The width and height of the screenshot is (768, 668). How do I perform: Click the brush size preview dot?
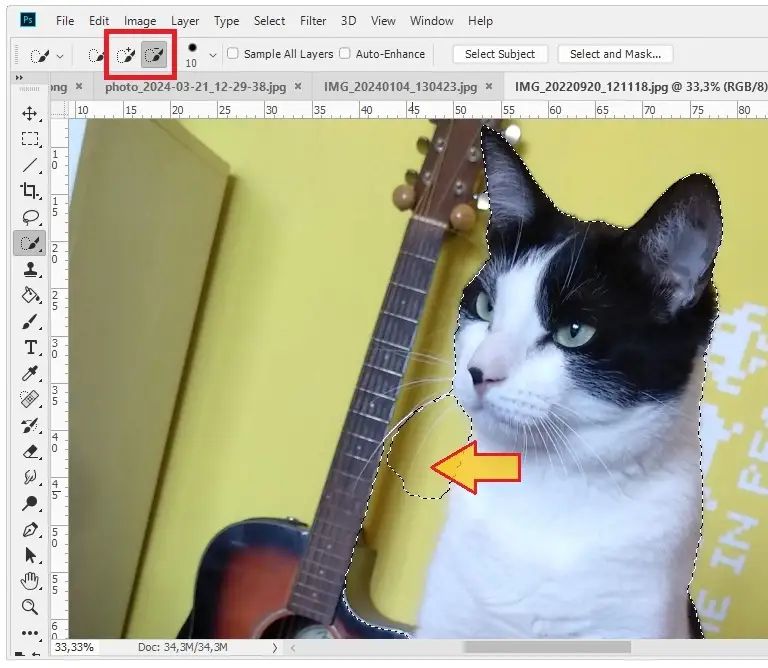coord(192,48)
